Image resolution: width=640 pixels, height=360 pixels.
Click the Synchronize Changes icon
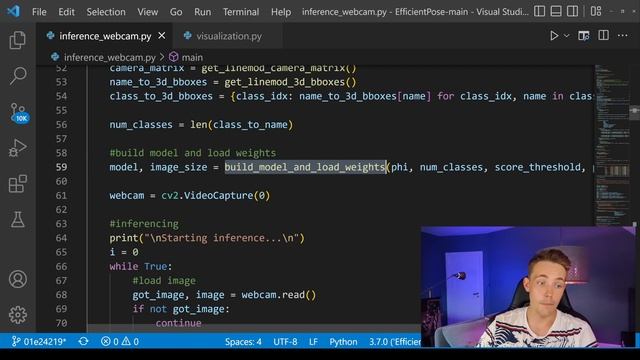(84, 341)
